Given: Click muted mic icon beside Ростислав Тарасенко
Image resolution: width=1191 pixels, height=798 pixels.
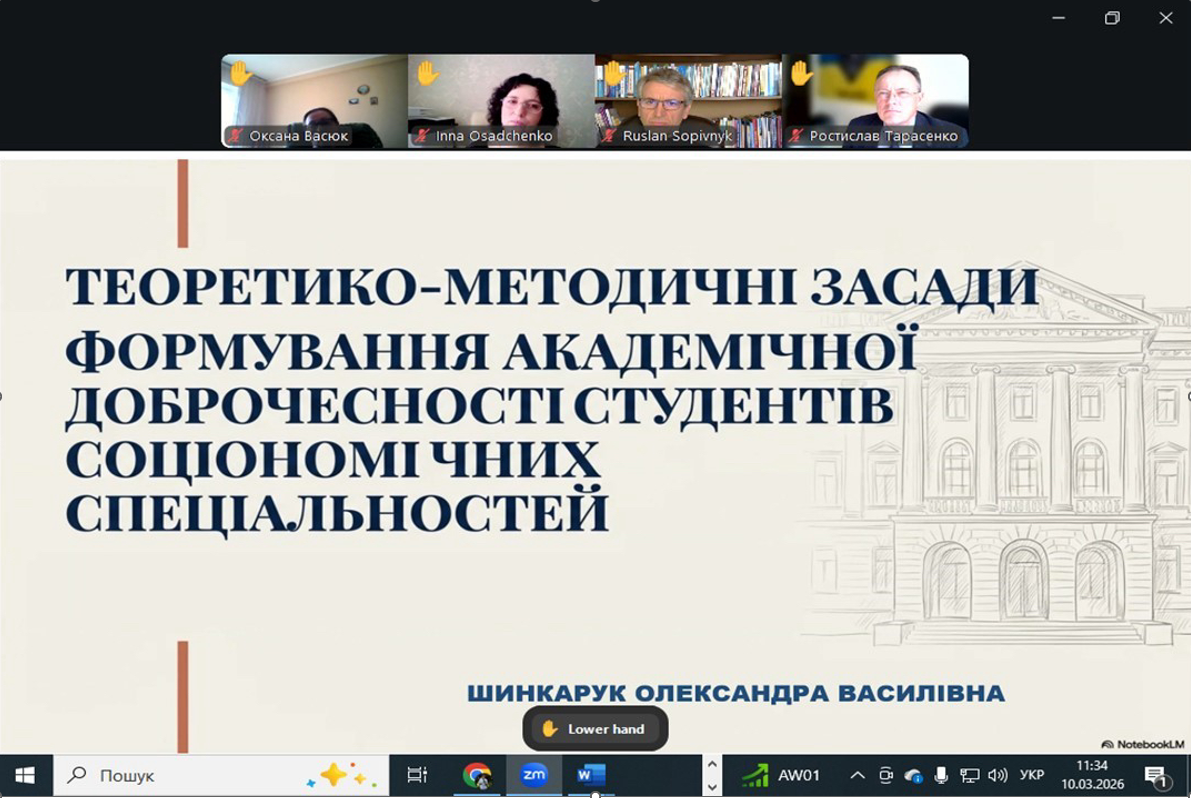Looking at the screenshot, I should (796, 136).
